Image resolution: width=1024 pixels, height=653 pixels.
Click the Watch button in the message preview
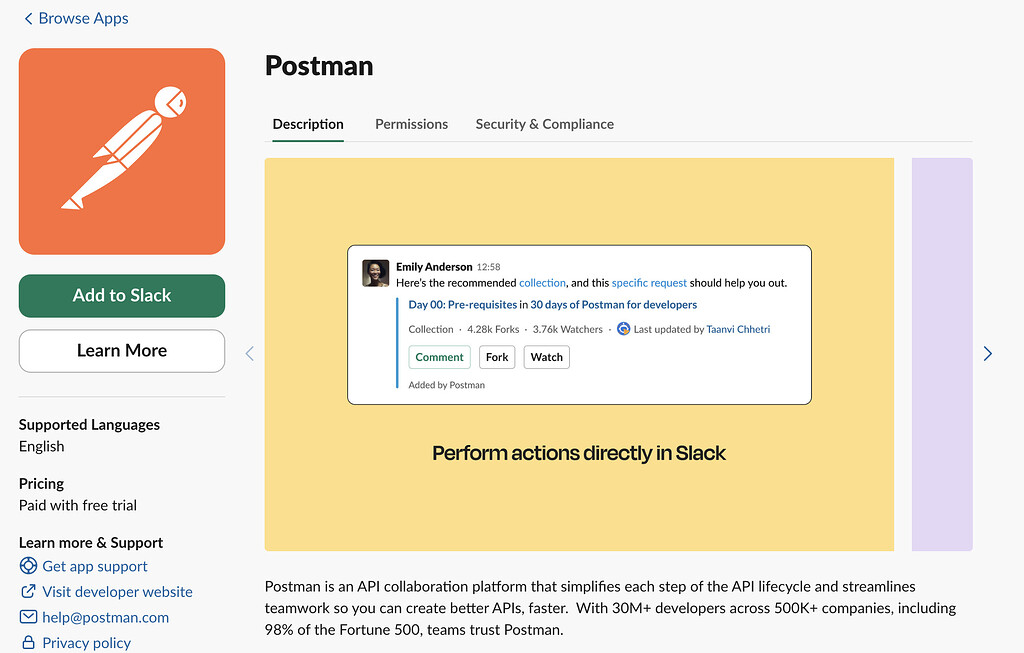pos(546,357)
